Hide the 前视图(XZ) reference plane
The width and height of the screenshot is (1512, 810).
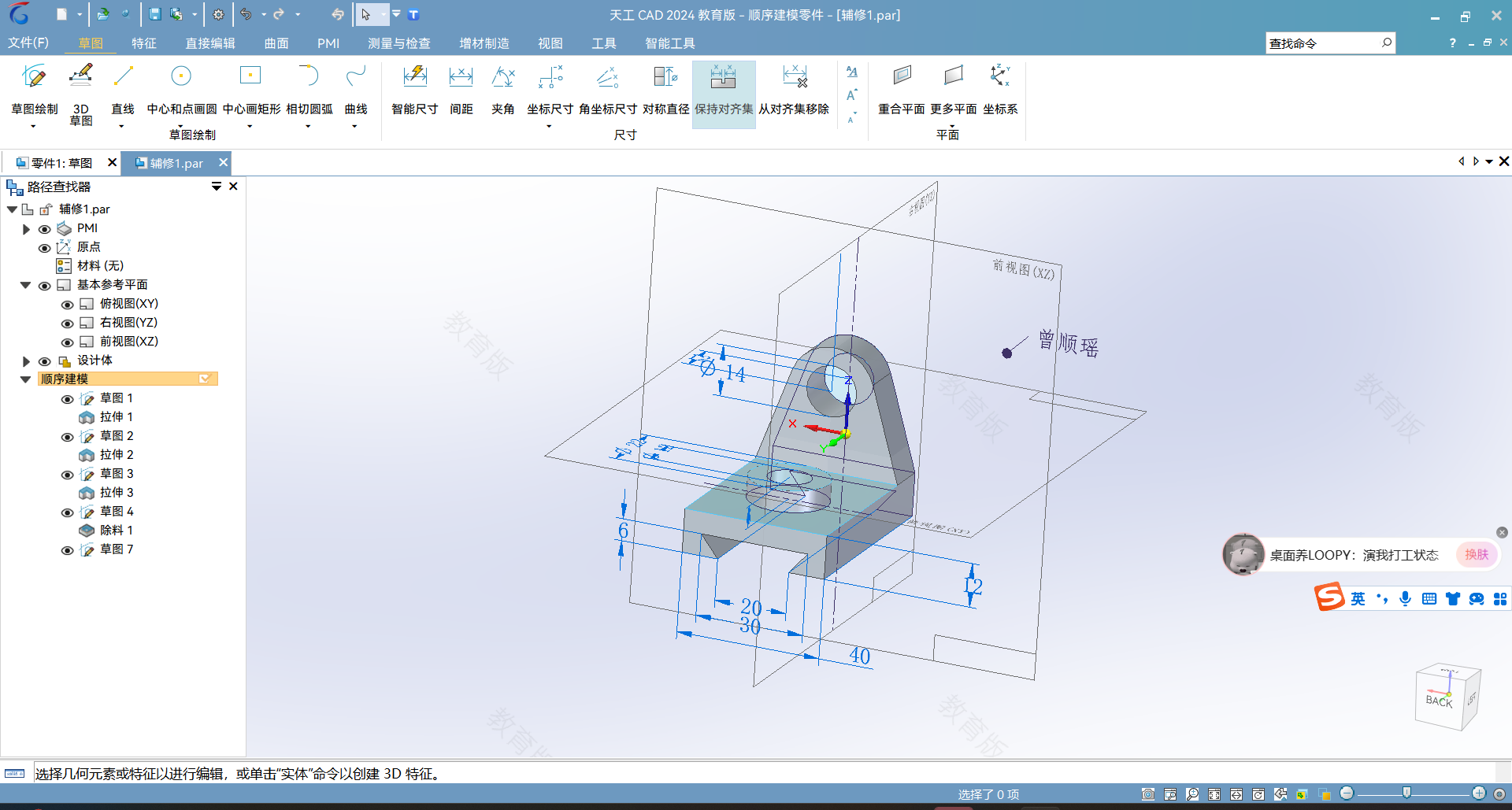(x=68, y=342)
